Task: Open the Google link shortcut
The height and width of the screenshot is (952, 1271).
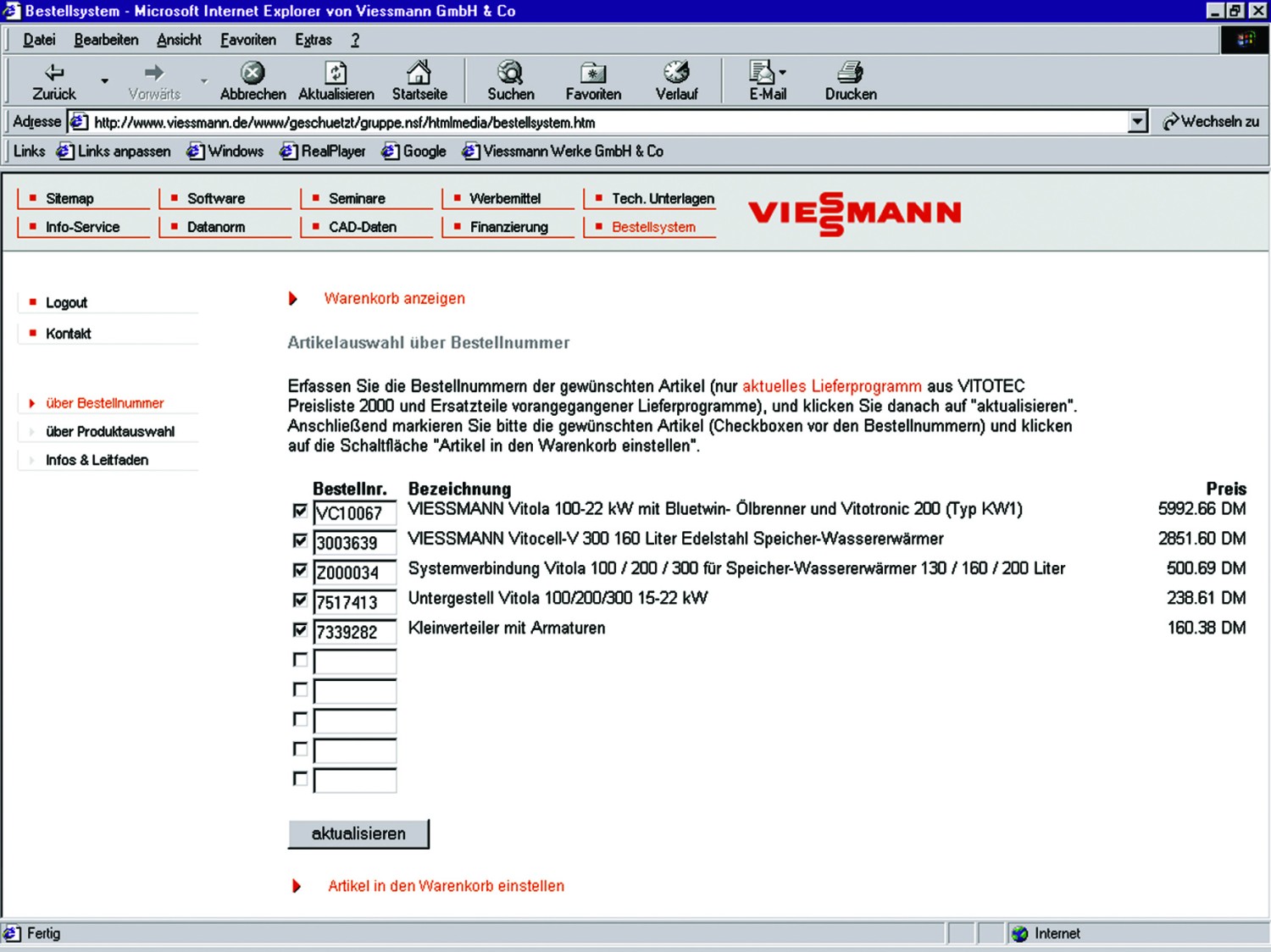Action: pyautogui.click(x=413, y=152)
